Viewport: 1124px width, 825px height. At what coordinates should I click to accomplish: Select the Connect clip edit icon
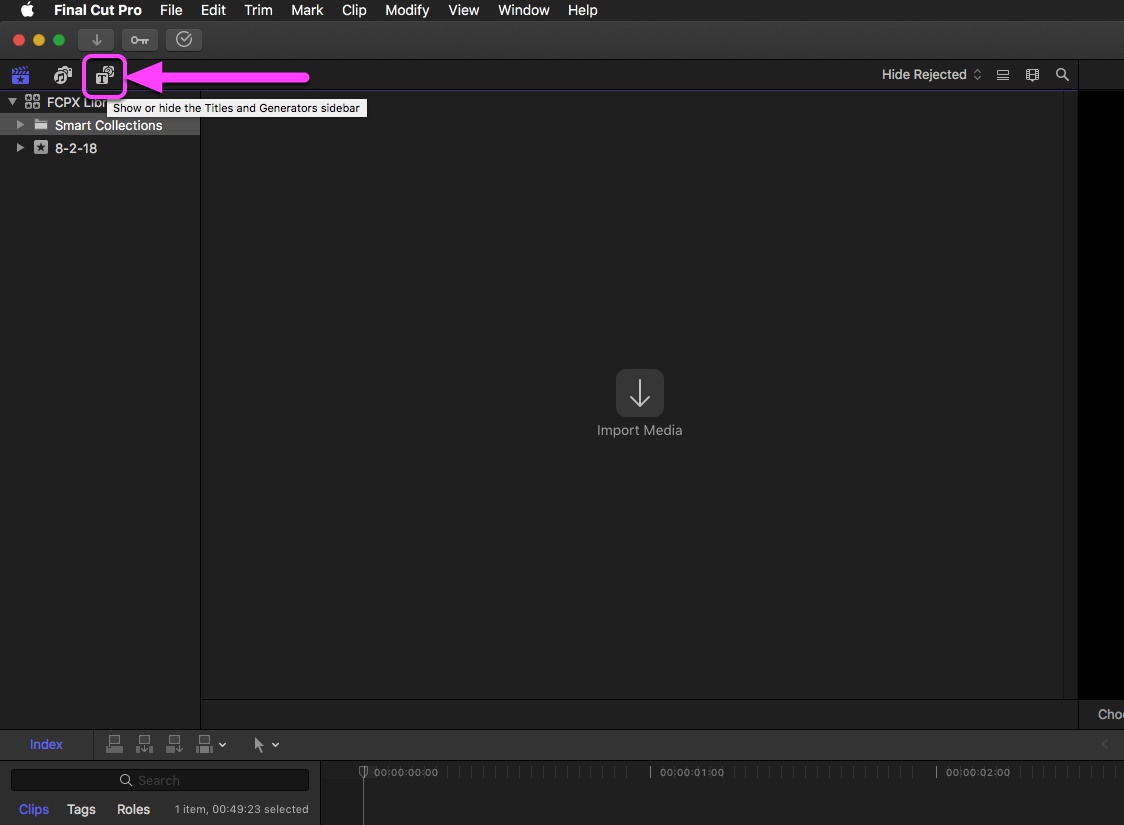tap(114, 744)
